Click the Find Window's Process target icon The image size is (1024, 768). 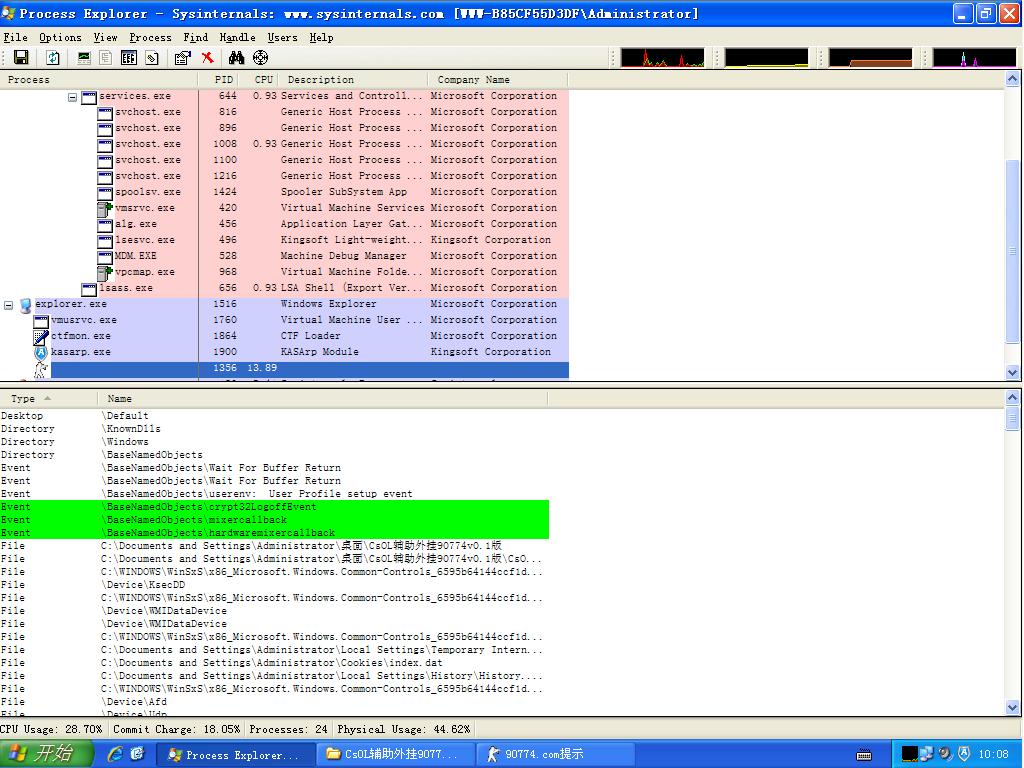coord(261,57)
